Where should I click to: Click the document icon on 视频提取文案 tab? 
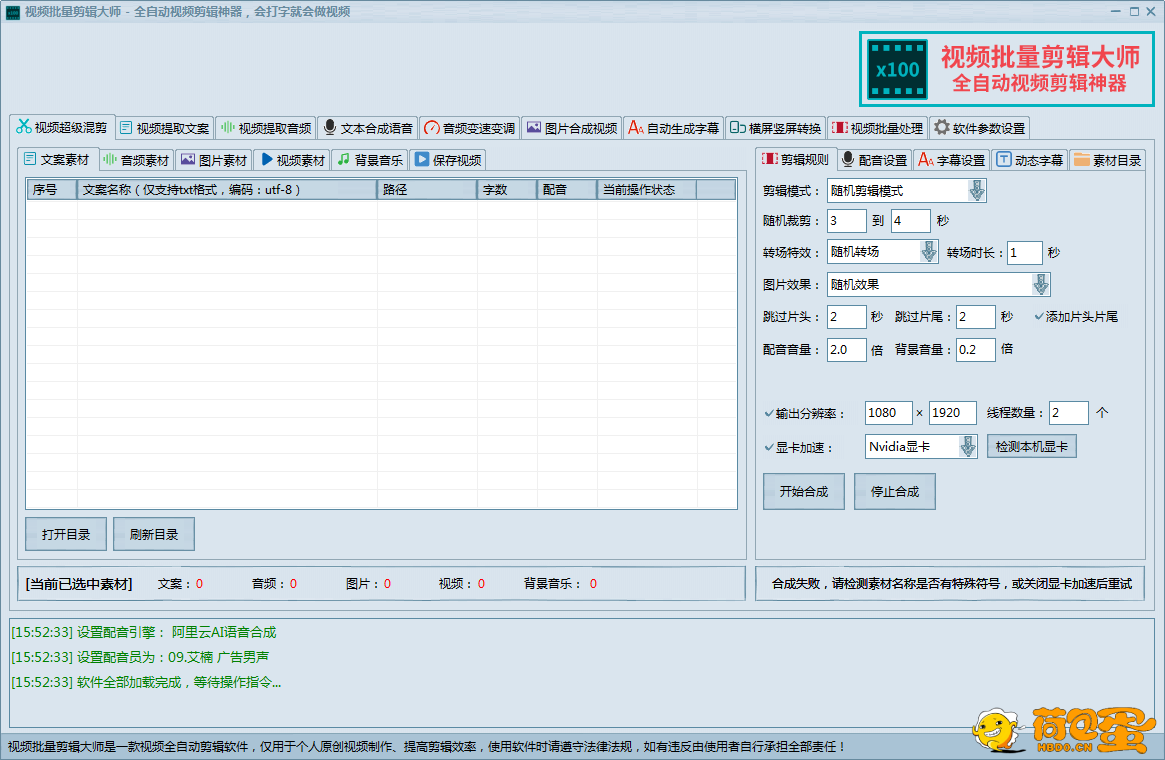pos(126,128)
